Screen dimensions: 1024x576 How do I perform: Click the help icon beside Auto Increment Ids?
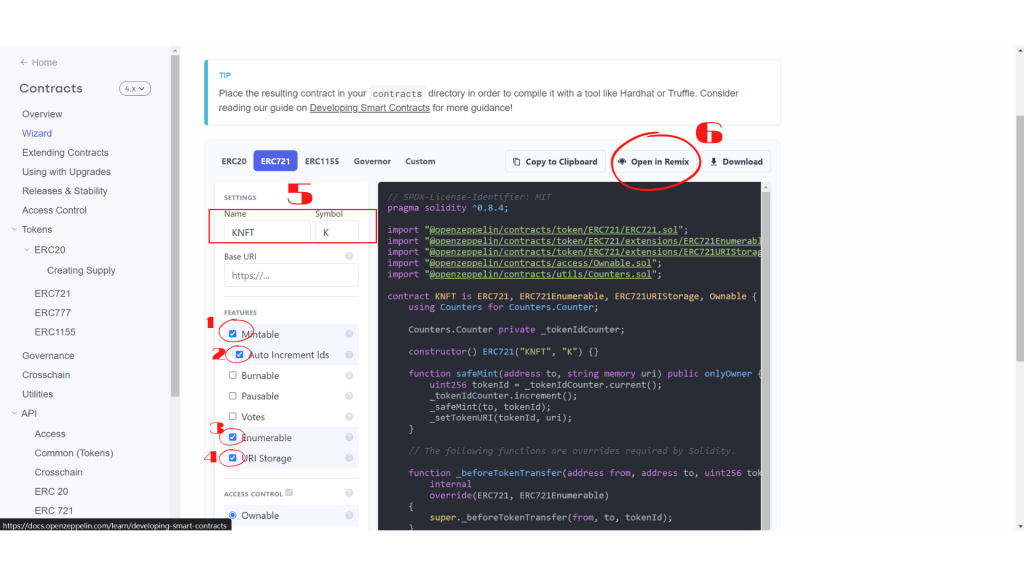349,355
